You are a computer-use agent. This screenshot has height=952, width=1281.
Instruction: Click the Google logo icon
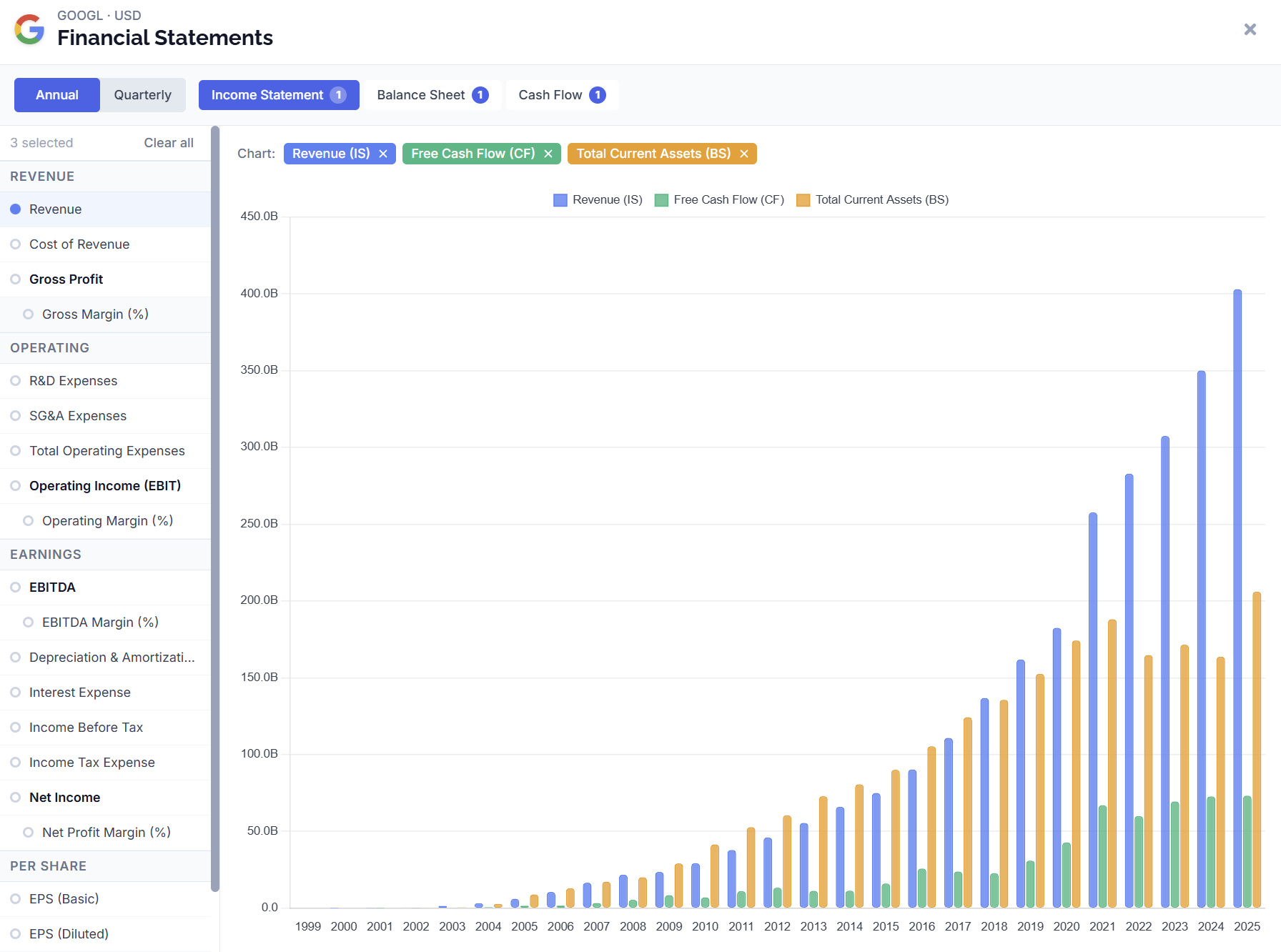(x=30, y=29)
